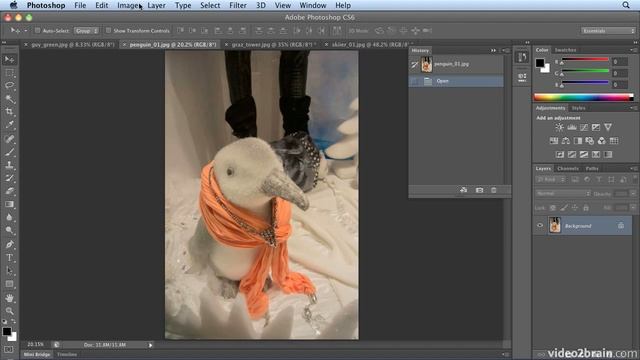Select the Eyedropper tool
Screen dimensions: 640x360
click(9, 125)
